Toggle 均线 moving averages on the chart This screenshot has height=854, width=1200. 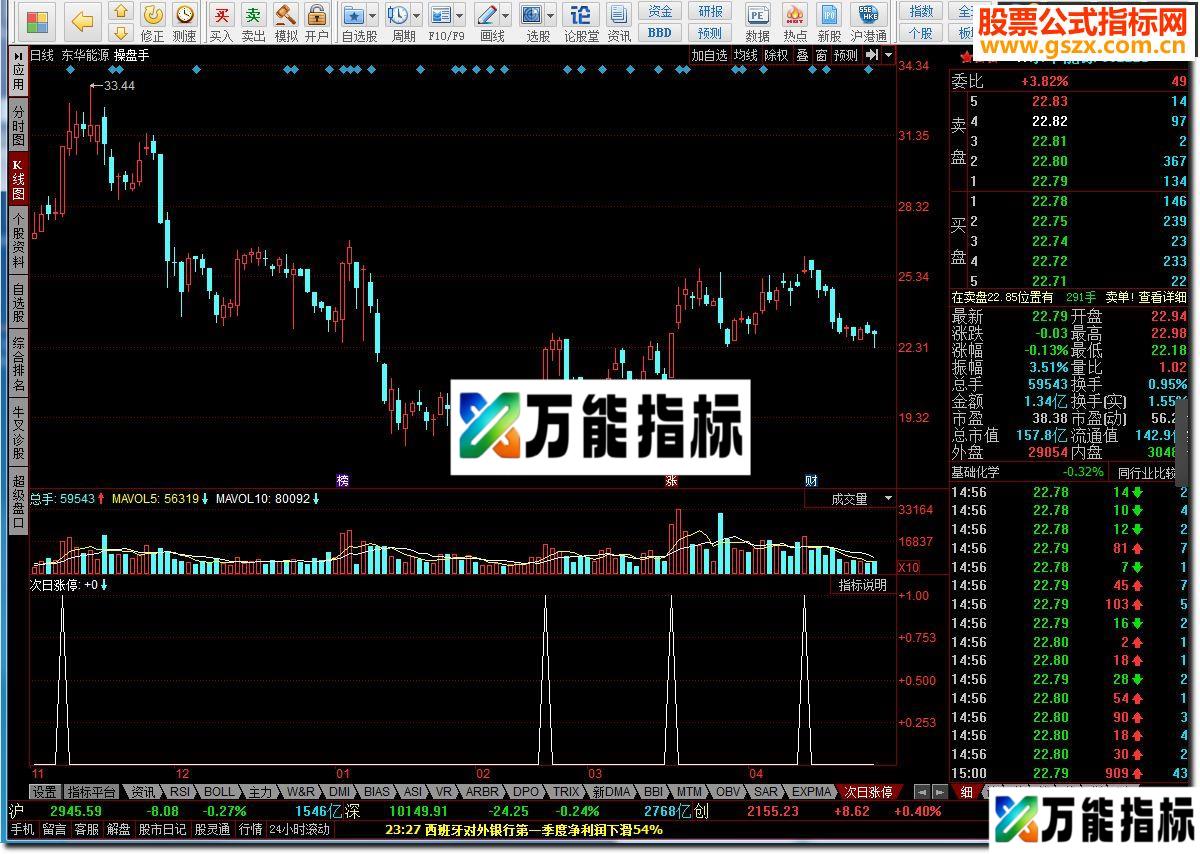(744, 55)
